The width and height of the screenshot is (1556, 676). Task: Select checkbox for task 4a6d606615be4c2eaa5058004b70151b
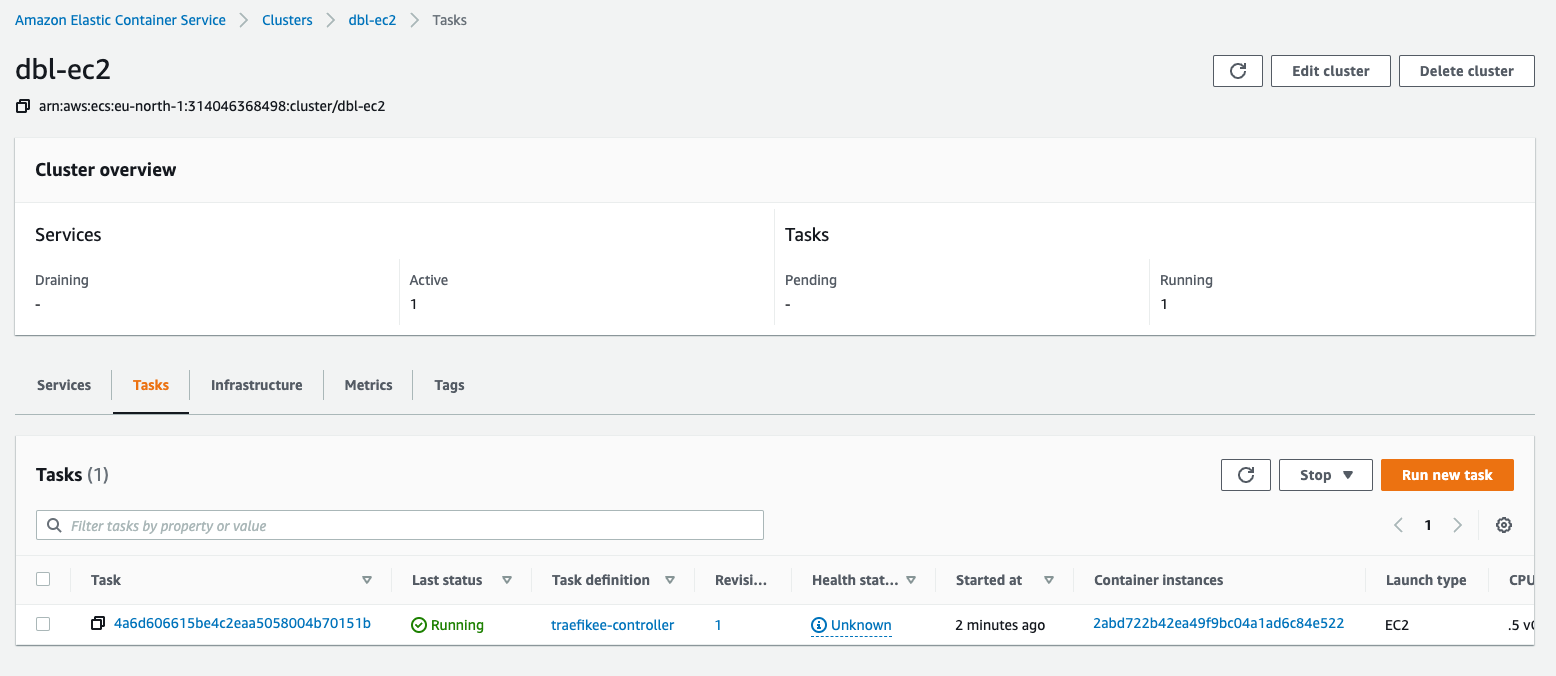pyautogui.click(x=43, y=624)
